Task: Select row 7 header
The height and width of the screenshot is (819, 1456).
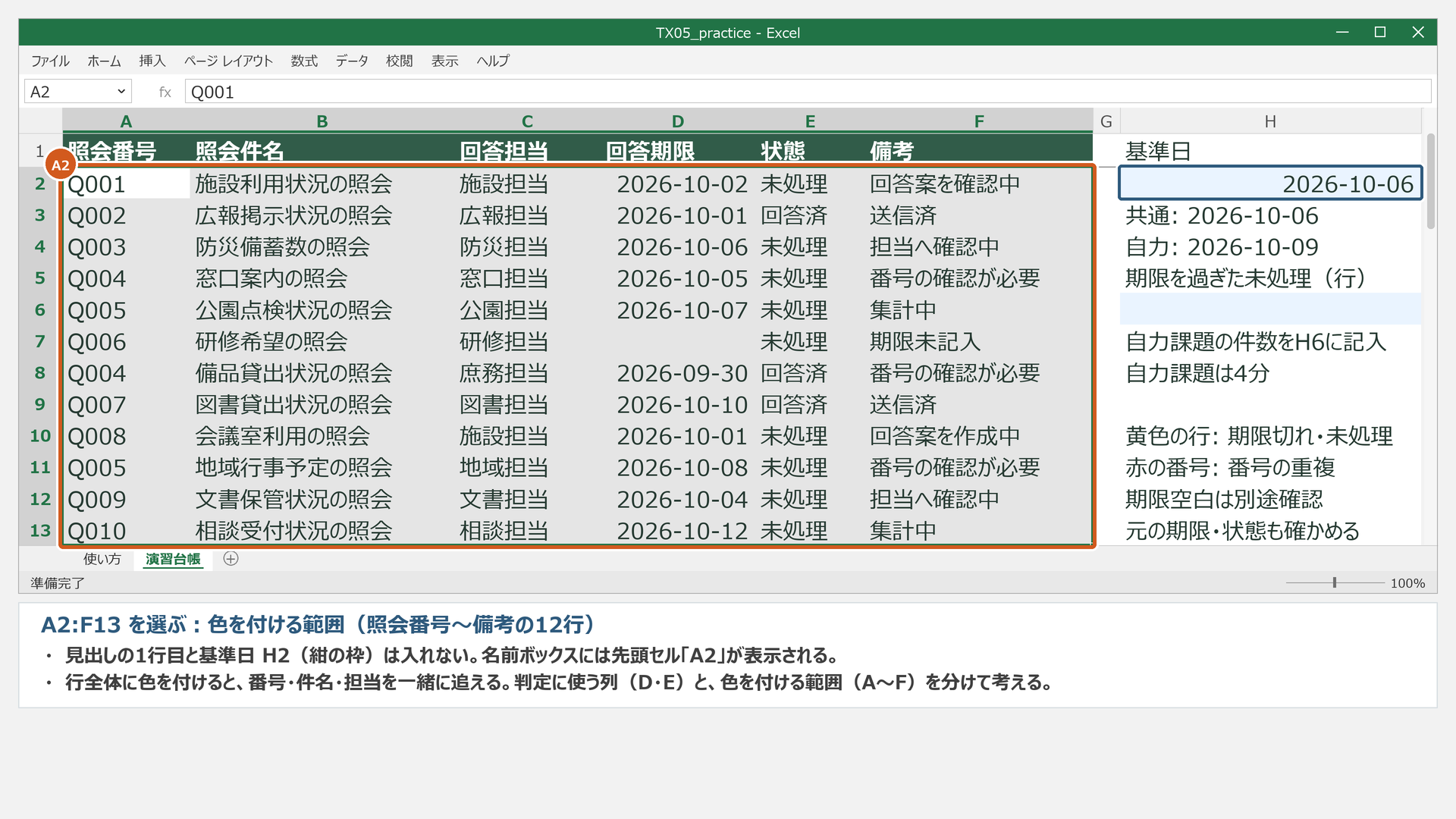Action: tap(40, 341)
